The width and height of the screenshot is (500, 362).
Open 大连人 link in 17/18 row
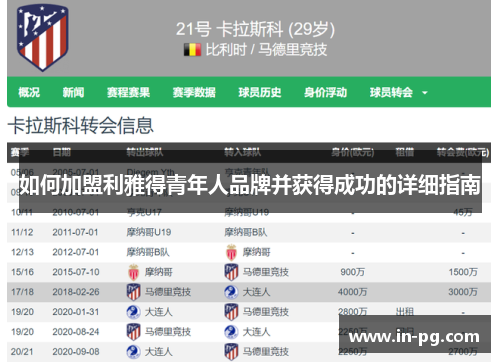[256, 292]
